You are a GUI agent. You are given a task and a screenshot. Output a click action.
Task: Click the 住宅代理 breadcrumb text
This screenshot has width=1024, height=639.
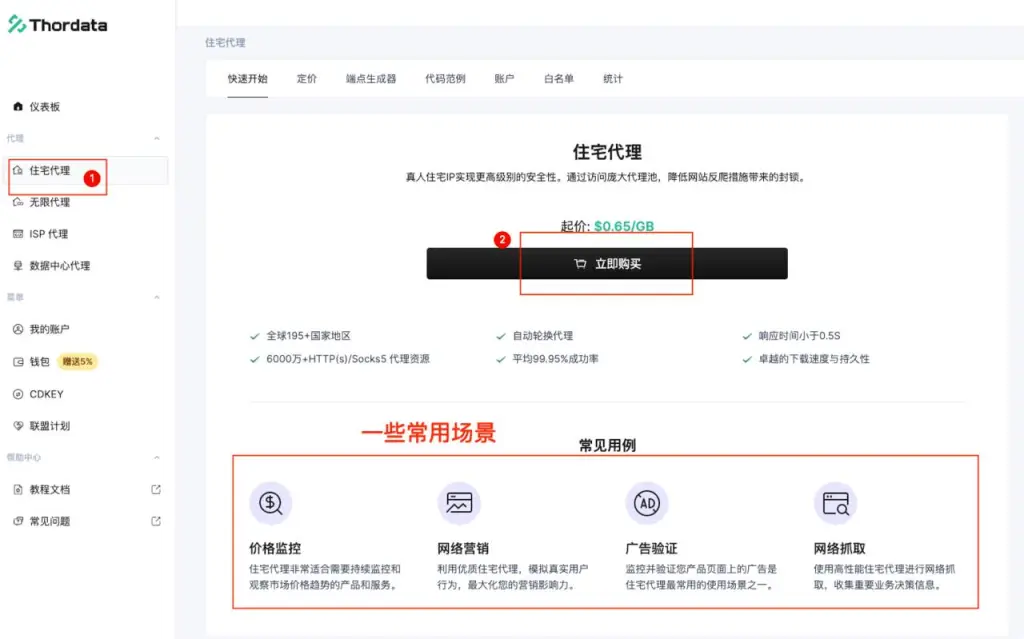tap(225, 42)
